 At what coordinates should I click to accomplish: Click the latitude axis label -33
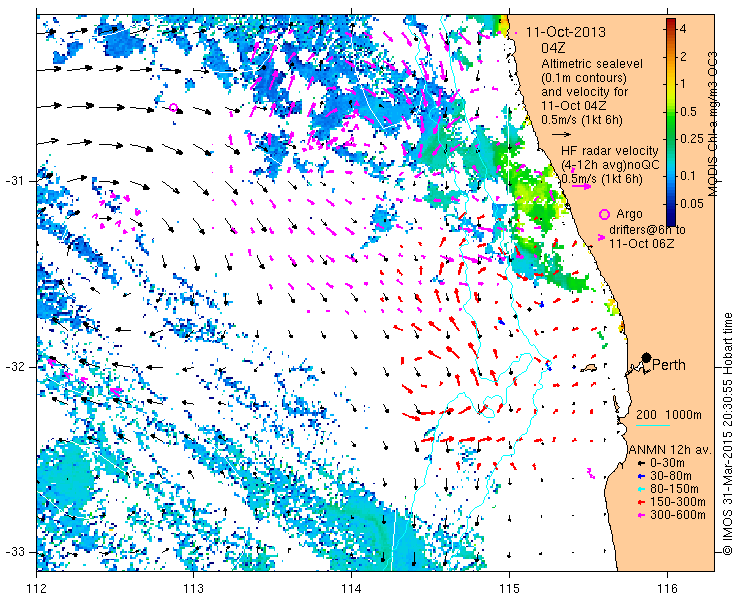(17, 552)
